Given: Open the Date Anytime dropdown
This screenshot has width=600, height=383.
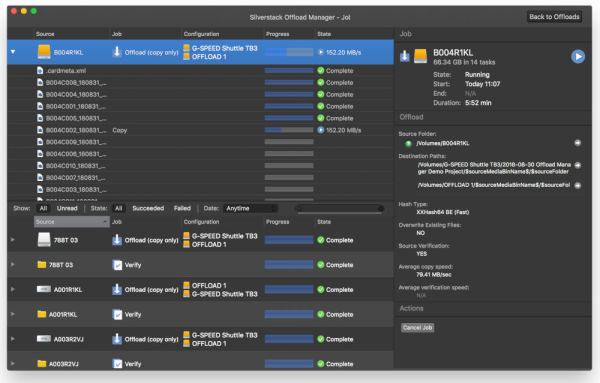Looking at the screenshot, I should point(250,208).
